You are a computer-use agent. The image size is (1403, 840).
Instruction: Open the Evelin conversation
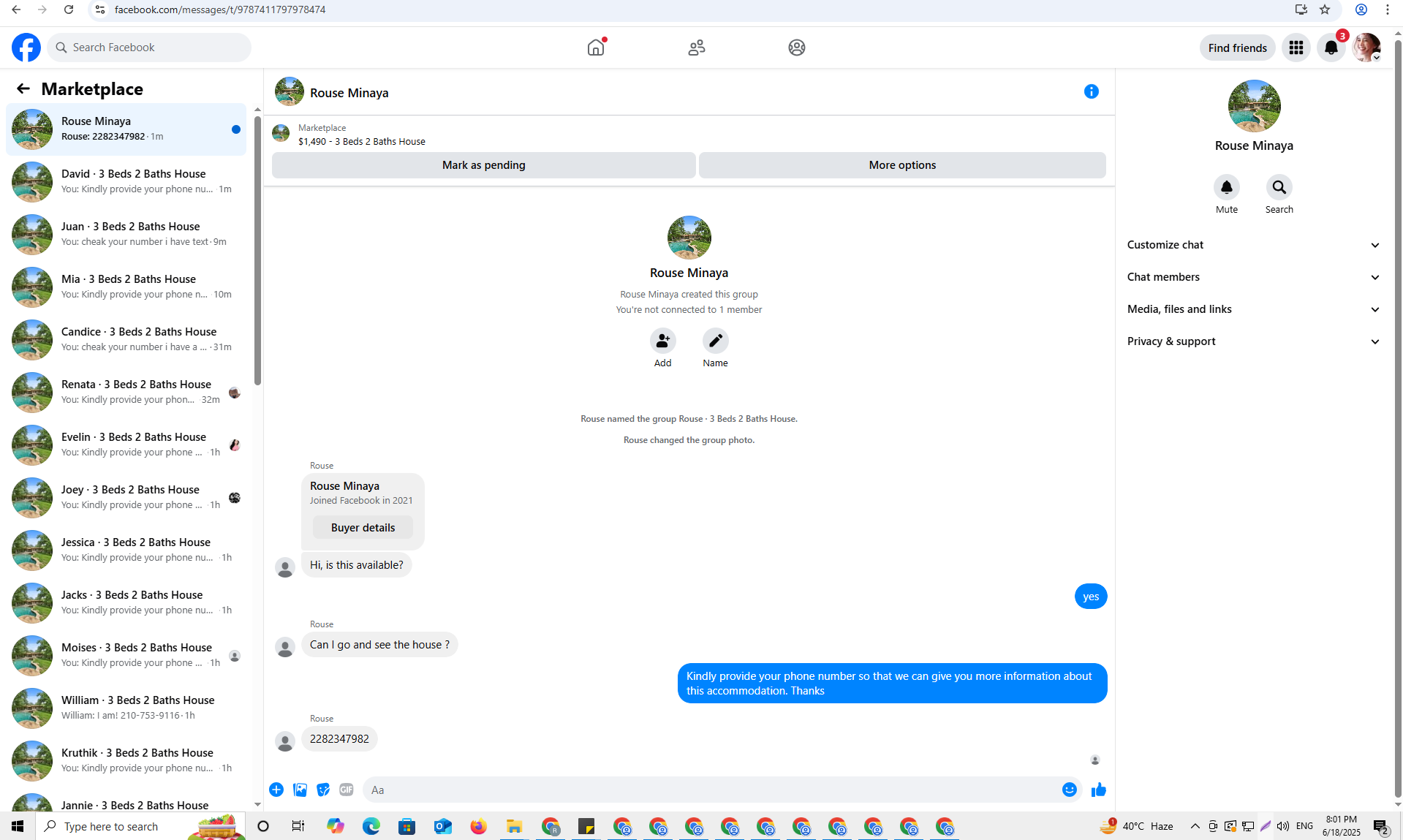(x=126, y=444)
